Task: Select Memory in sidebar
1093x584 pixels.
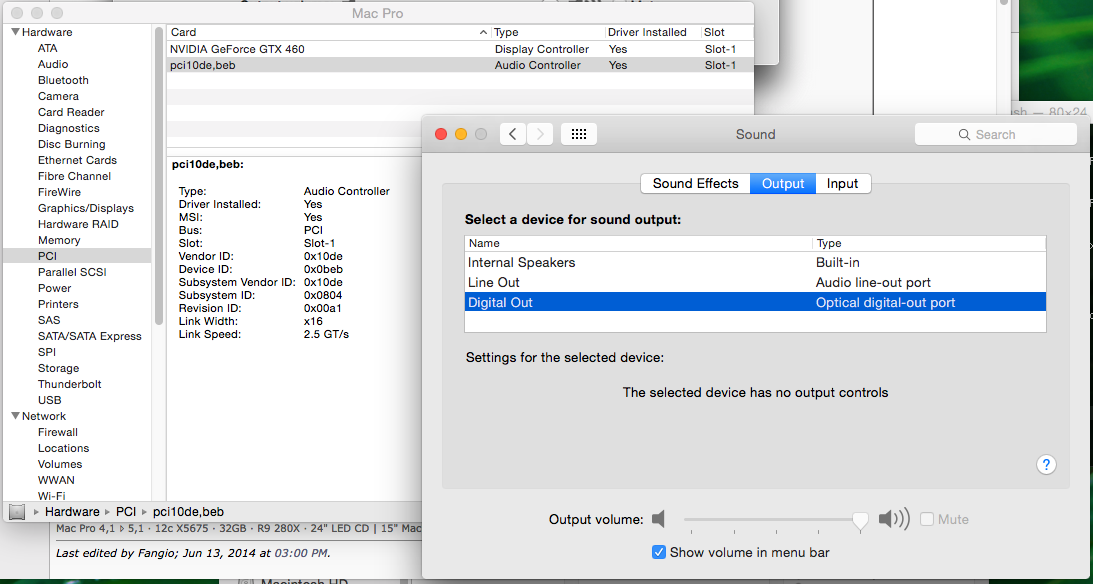Action: [59, 240]
